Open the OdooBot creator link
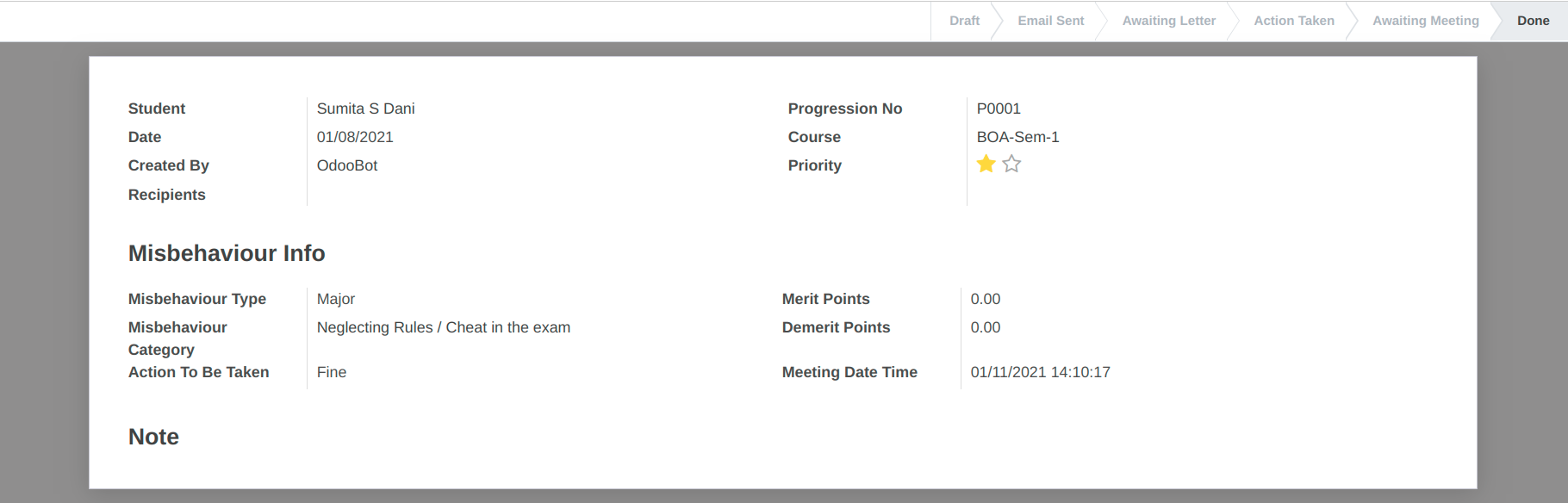 (346, 165)
